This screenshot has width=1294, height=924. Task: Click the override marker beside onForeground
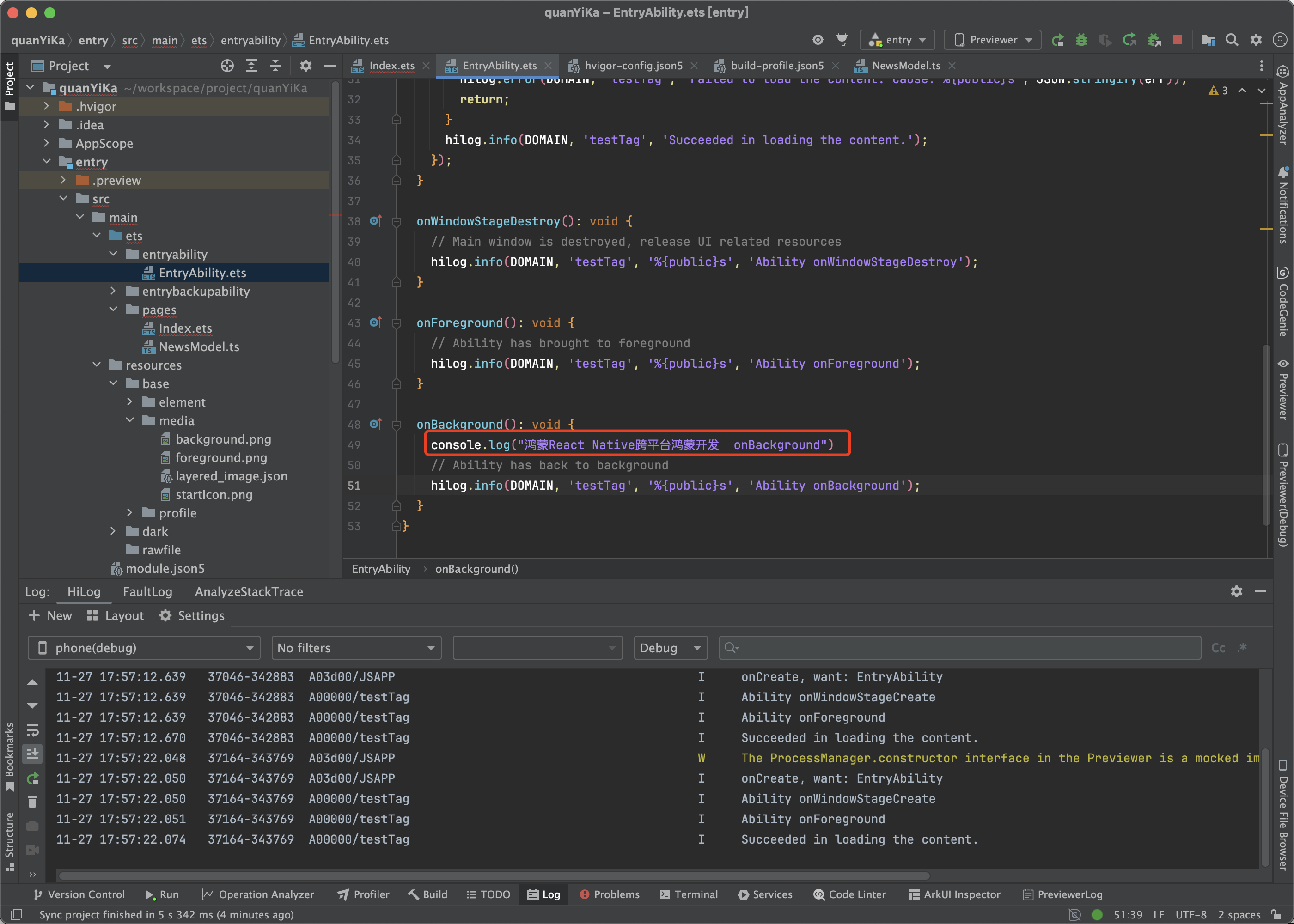click(x=376, y=322)
